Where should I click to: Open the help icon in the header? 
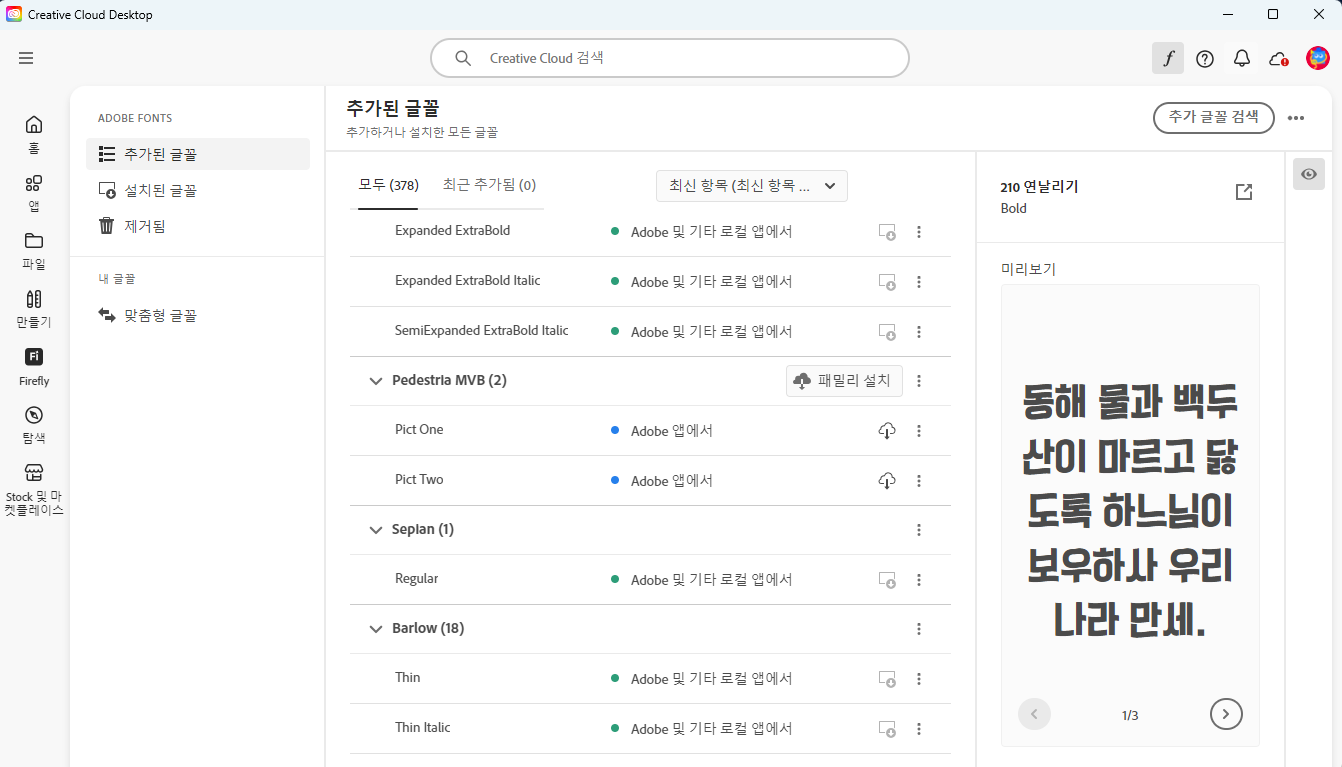(x=1204, y=58)
